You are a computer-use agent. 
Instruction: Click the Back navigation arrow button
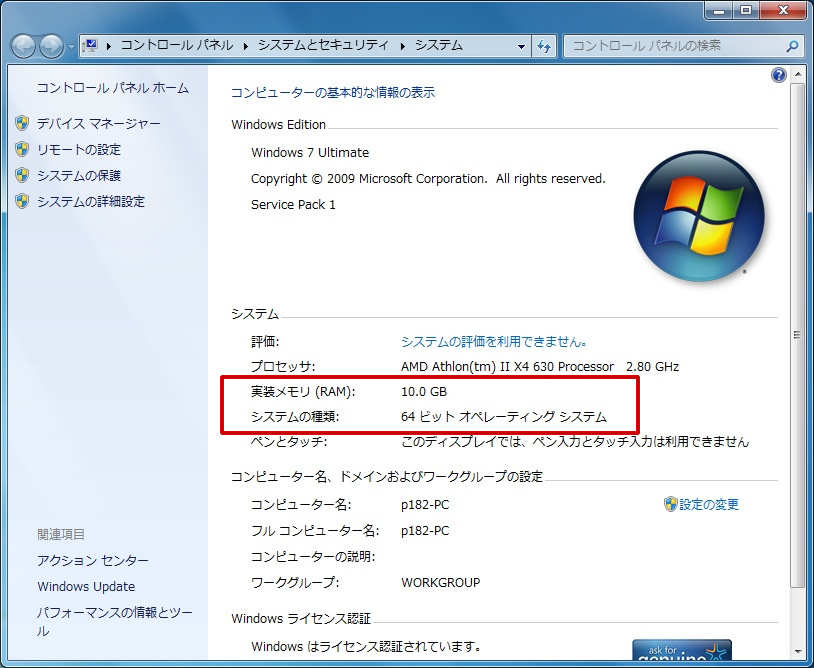tap(23, 46)
